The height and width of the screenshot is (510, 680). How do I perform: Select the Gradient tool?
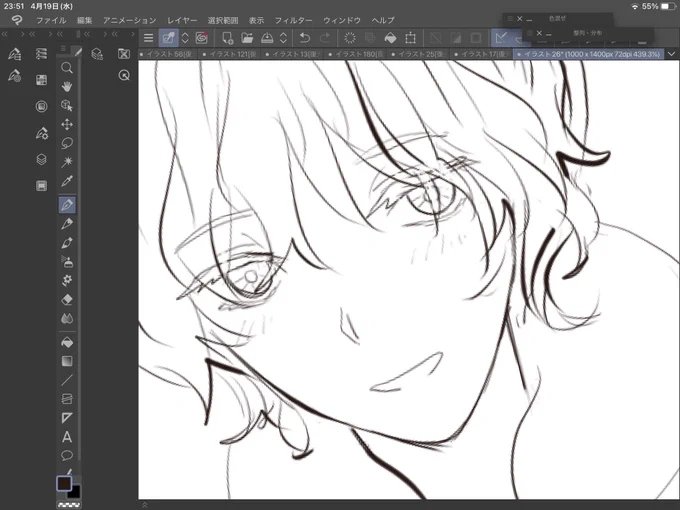pos(67,361)
